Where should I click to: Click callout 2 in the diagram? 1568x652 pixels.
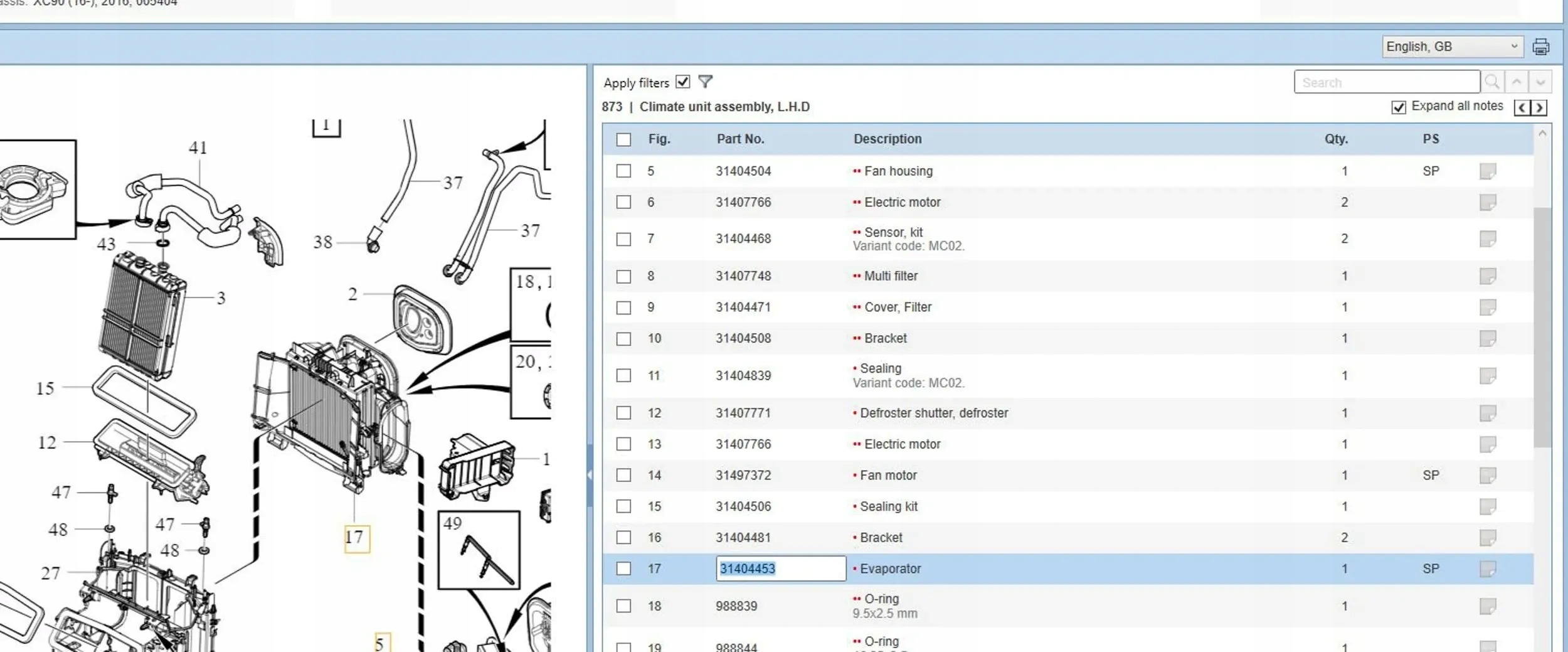pyautogui.click(x=353, y=294)
